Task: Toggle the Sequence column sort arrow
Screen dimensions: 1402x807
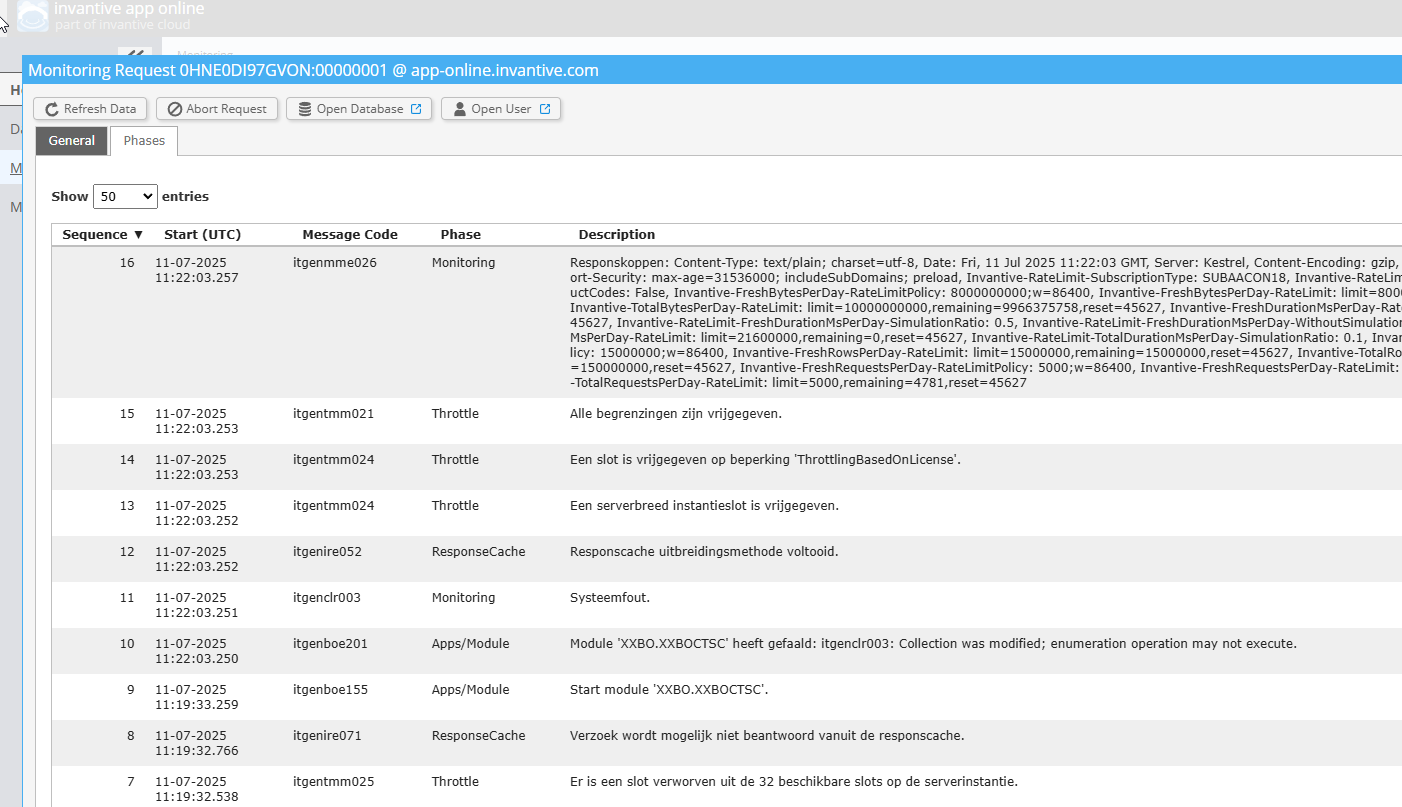Action: [139, 235]
